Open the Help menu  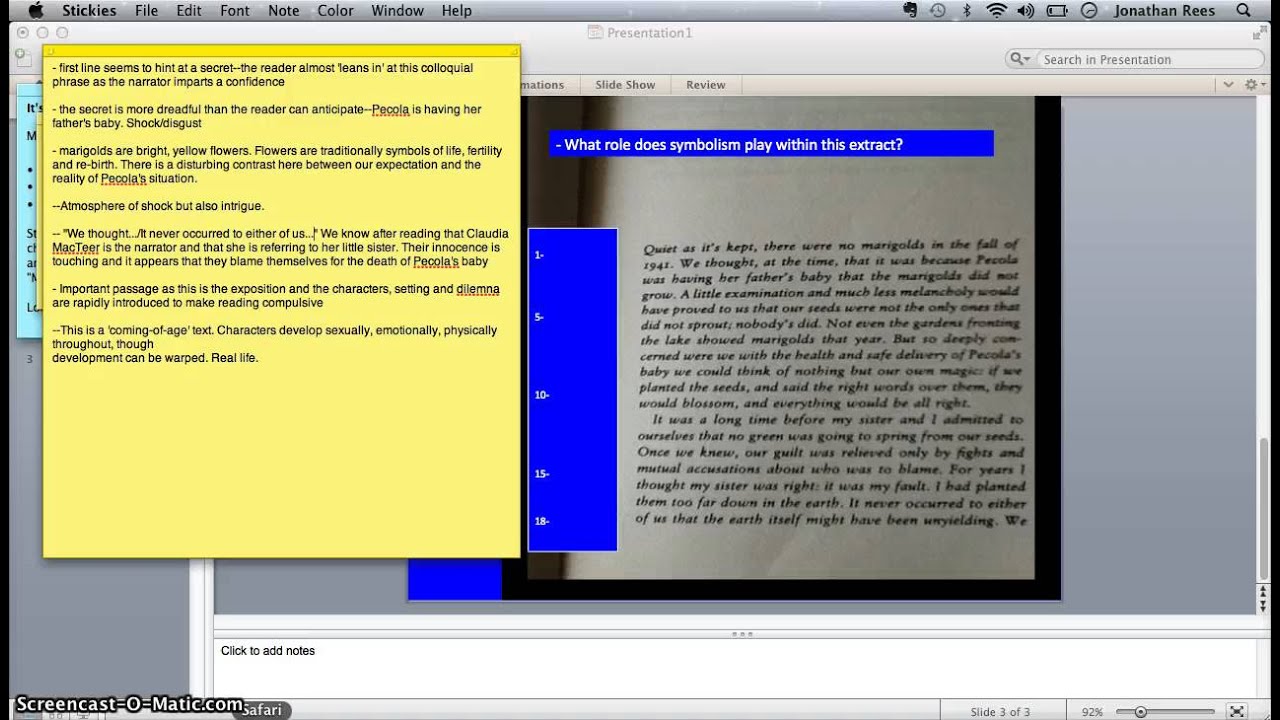click(x=456, y=11)
